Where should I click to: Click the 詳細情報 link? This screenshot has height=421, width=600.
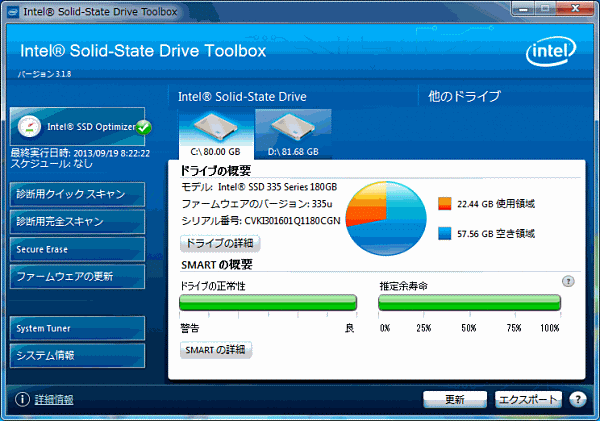54,400
